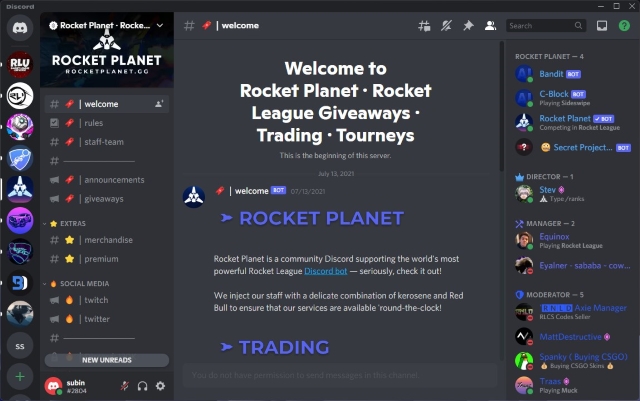Open Bandit bot member profile
This screenshot has height=401, width=640.
click(571, 74)
